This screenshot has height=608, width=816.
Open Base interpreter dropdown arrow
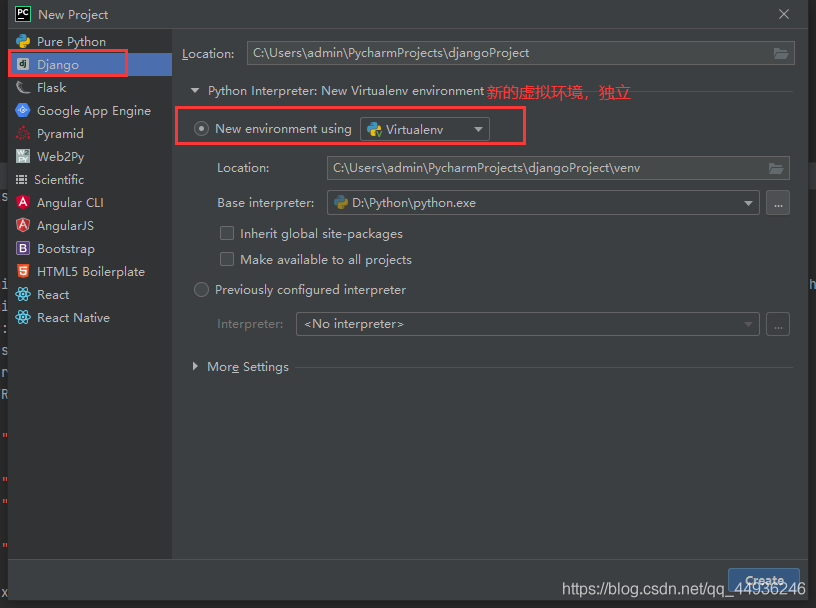point(748,203)
